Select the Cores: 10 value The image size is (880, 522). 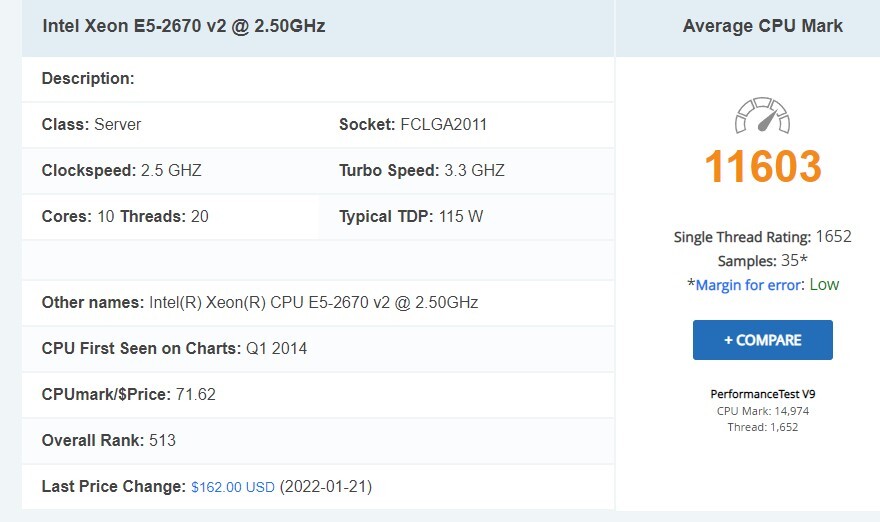(x=78, y=216)
